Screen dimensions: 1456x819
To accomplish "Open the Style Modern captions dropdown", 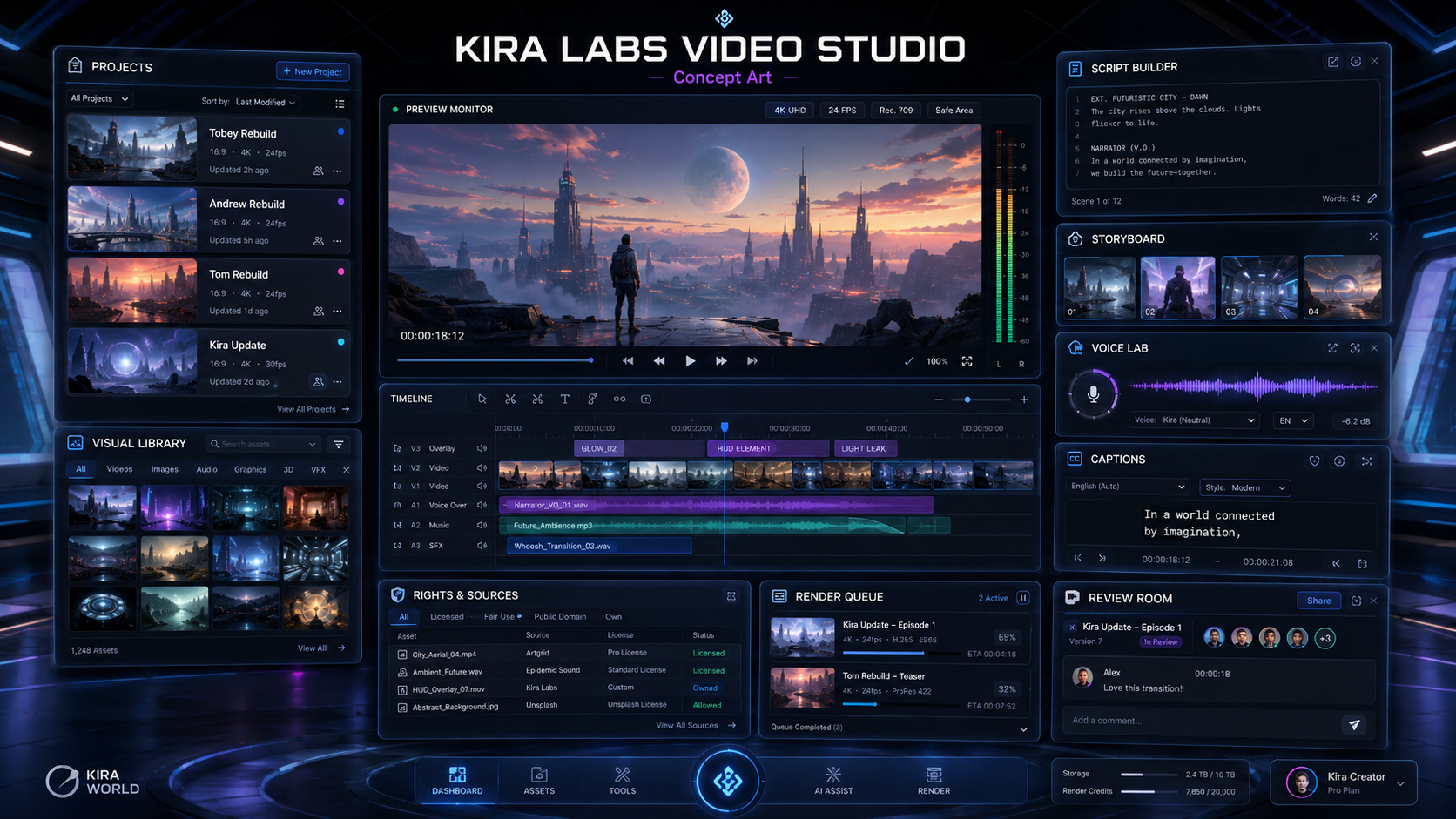I will [1245, 487].
